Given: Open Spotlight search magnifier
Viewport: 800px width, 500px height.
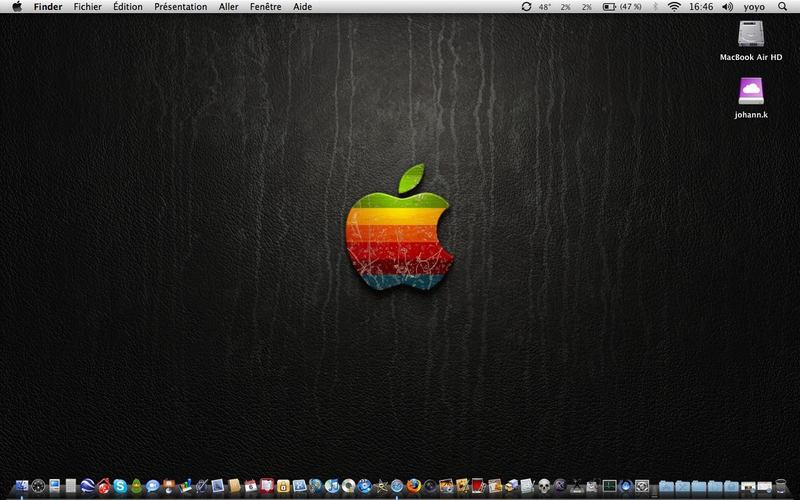Looking at the screenshot, I should (x=783, y=7).
